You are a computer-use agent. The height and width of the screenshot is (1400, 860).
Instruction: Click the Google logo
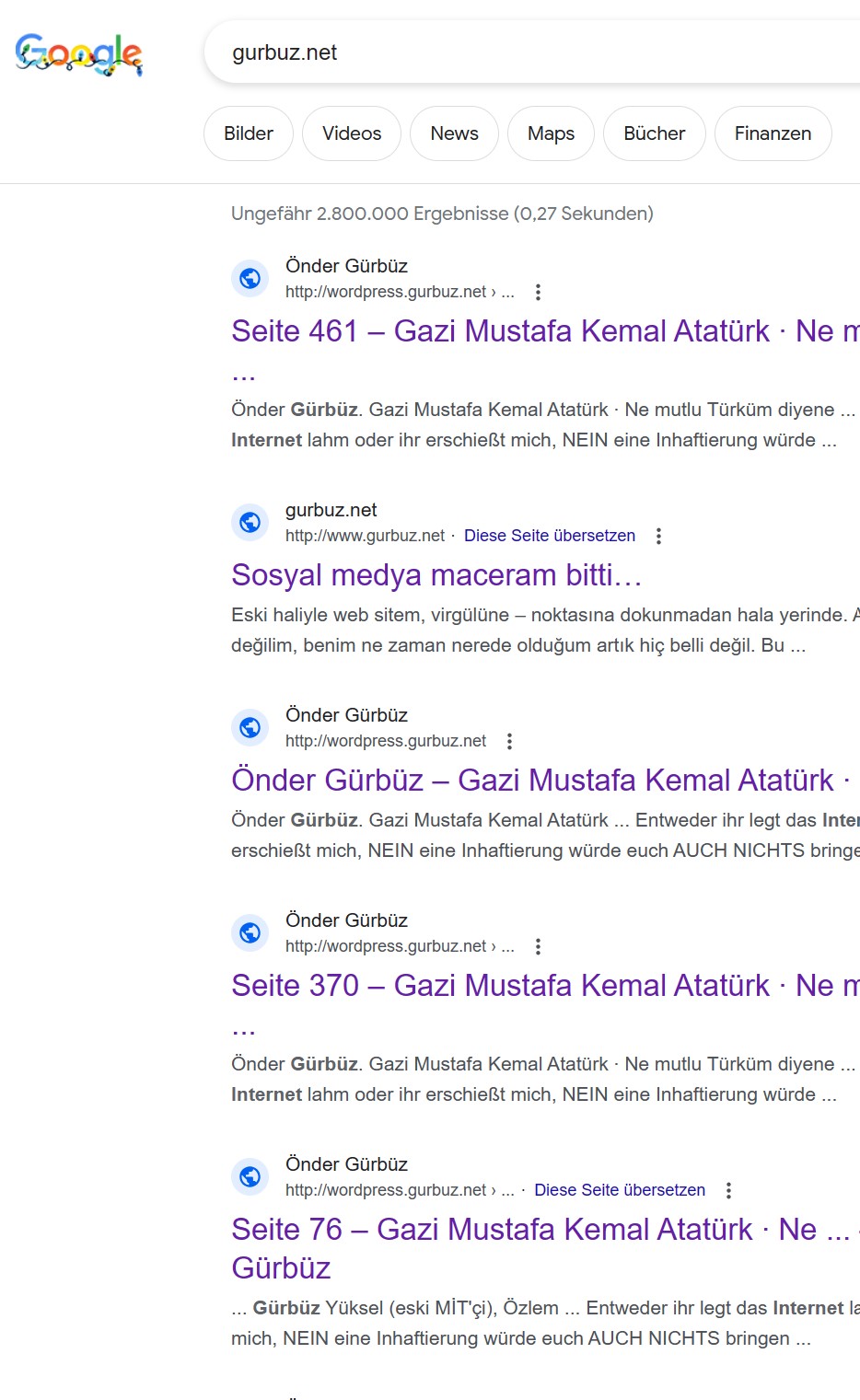(79, 54)
